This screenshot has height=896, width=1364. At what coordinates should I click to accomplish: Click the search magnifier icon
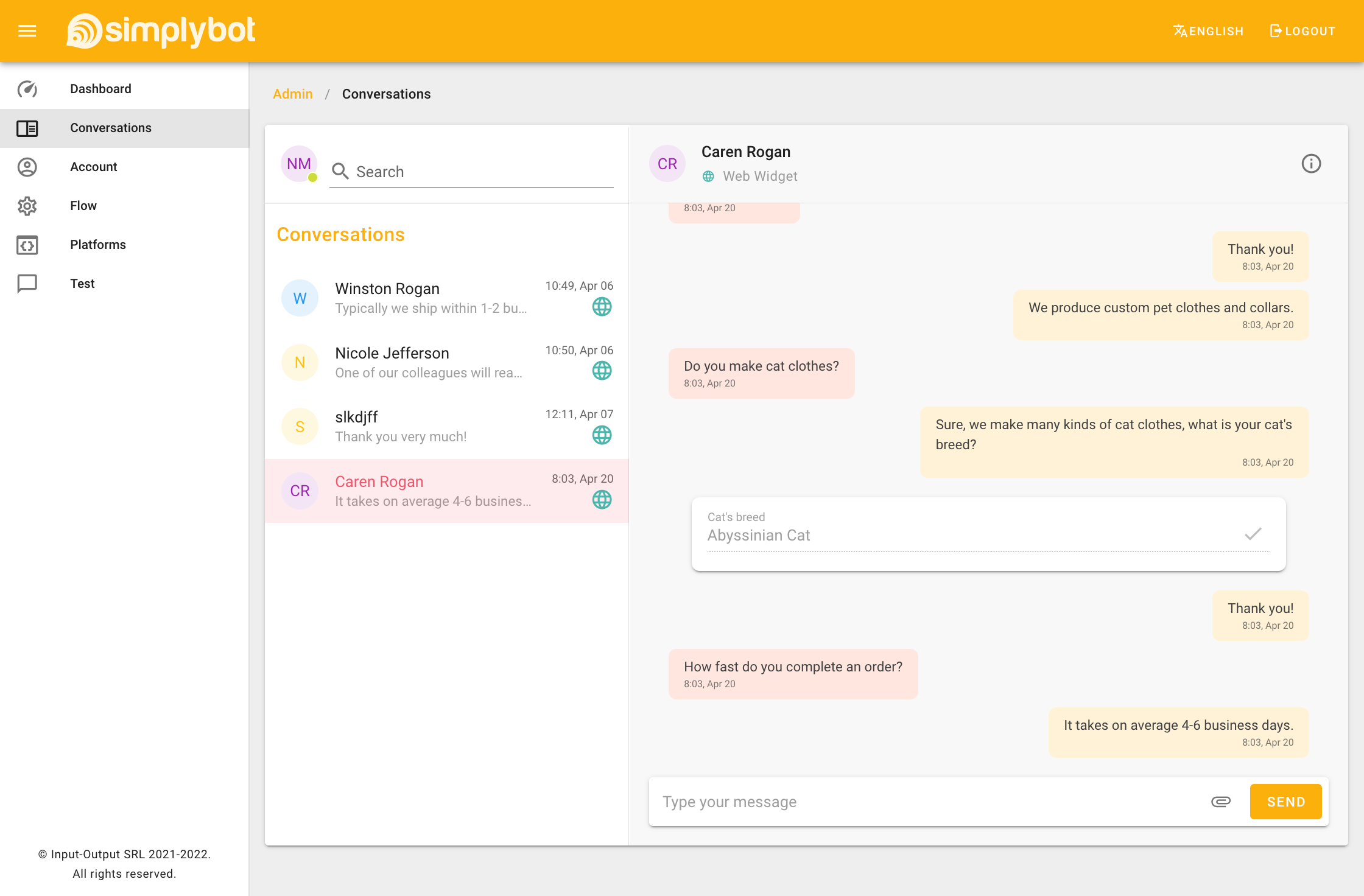click(x=340, y=171)
